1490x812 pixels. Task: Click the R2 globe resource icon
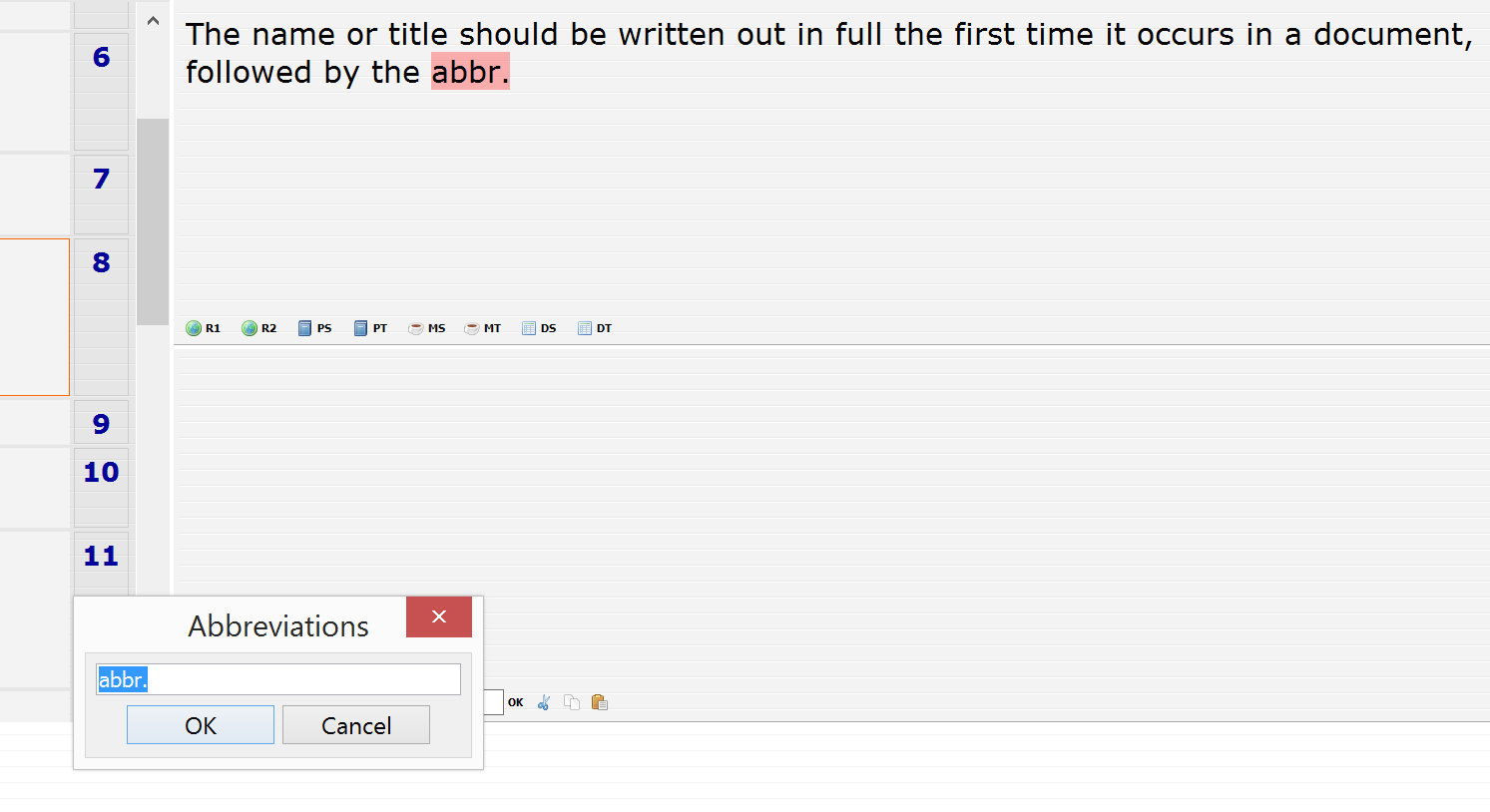pos(250,328)
